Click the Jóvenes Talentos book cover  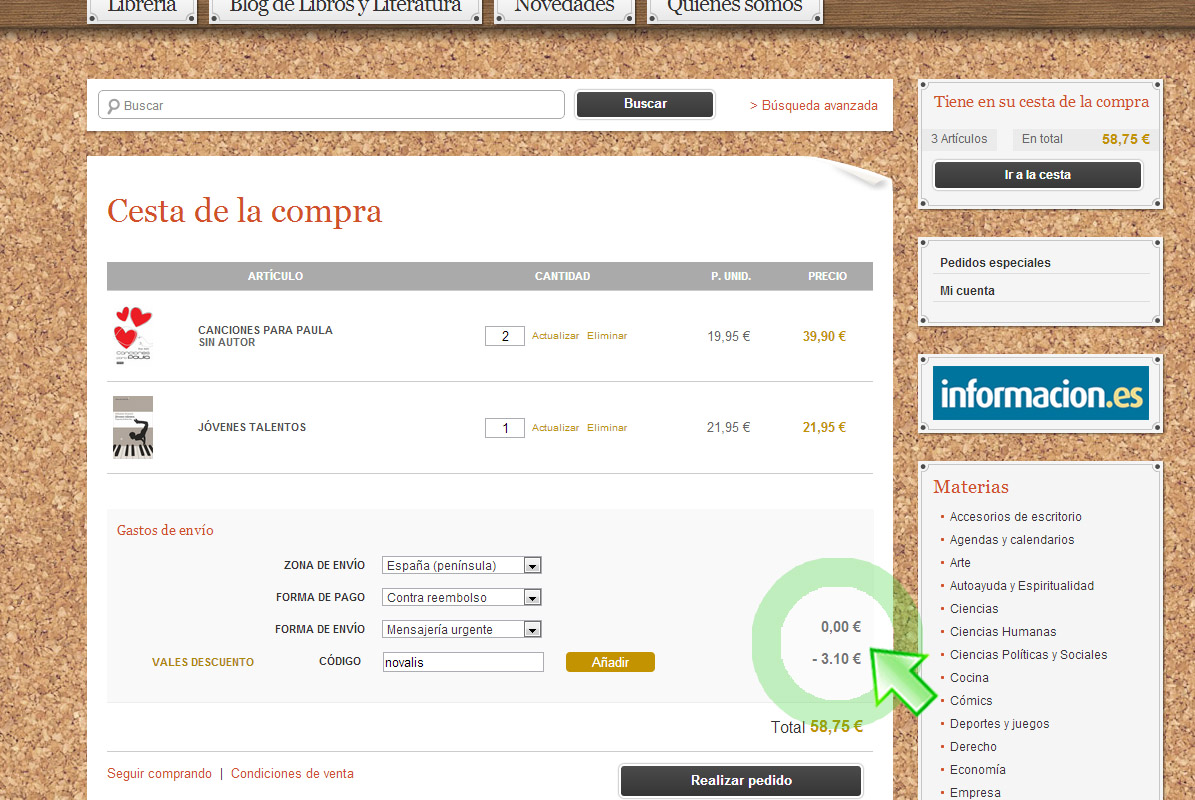click(x=132, y=427)
